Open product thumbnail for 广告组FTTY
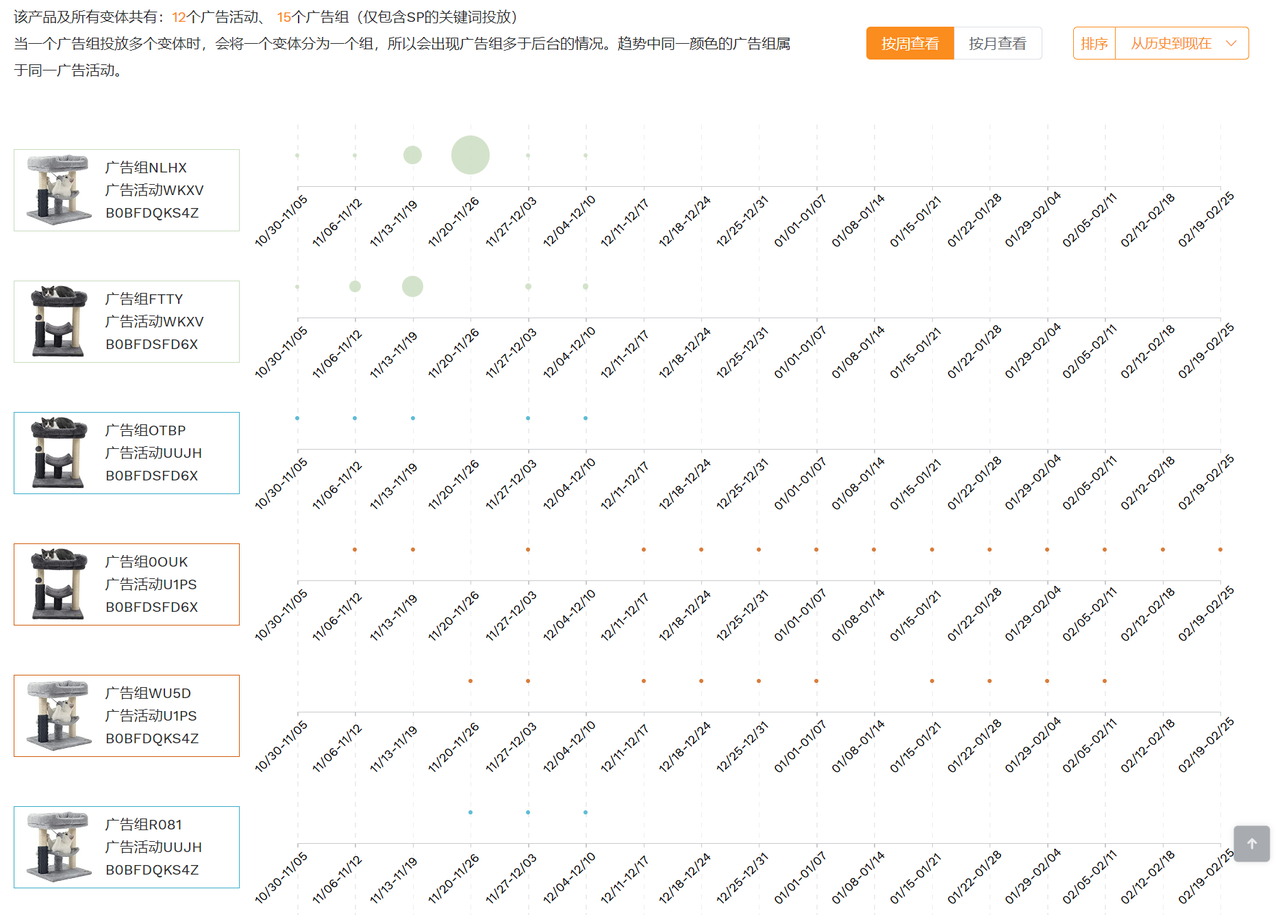 [59, 321]
